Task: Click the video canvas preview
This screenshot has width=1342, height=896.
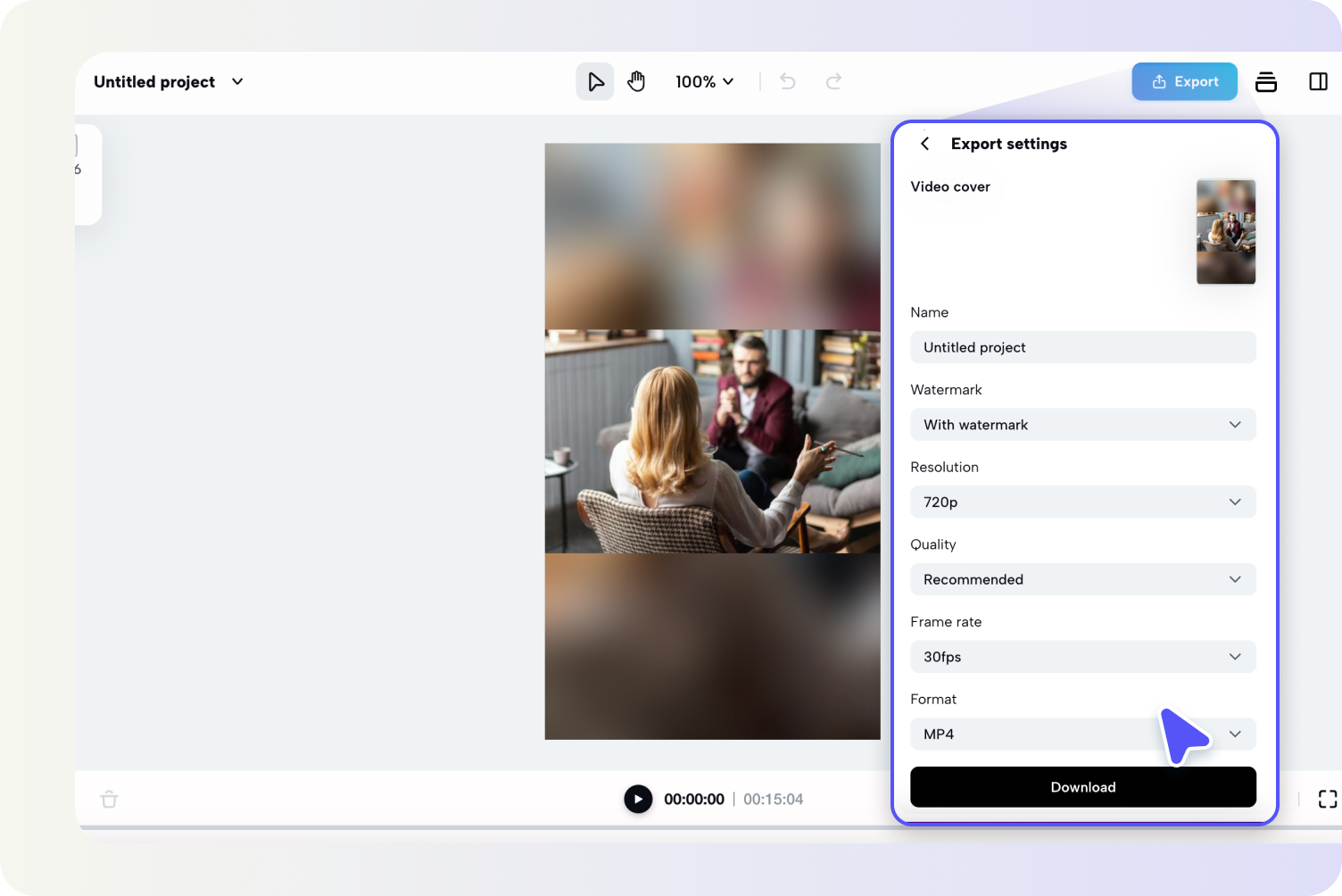Action: 712,441
